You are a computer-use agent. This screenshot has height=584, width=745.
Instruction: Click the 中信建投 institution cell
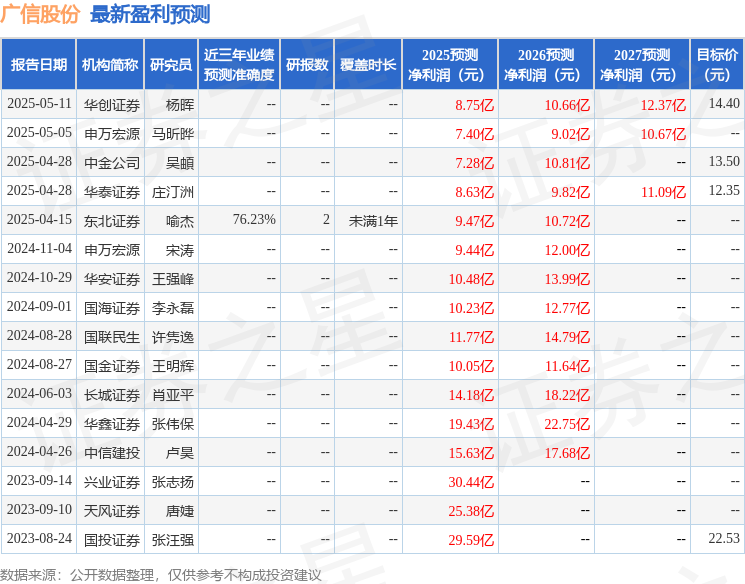tap(112, 453)
